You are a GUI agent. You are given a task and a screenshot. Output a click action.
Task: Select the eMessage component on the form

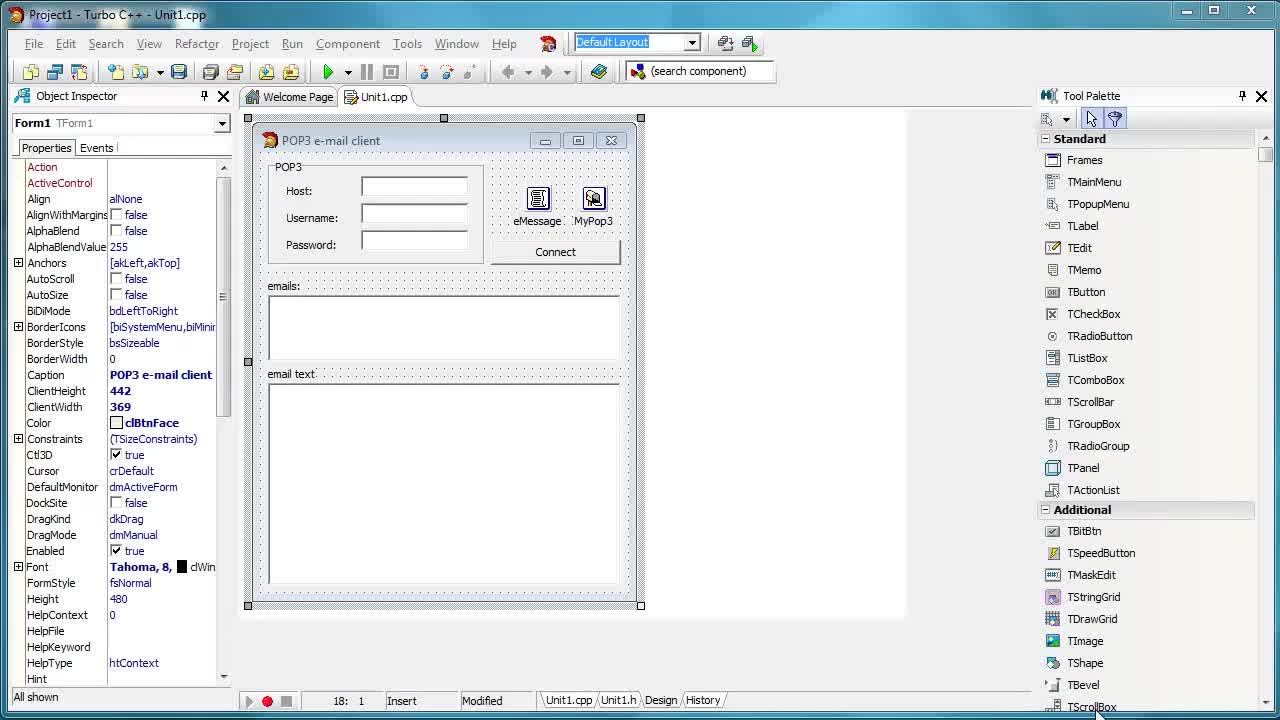[538, 198]
